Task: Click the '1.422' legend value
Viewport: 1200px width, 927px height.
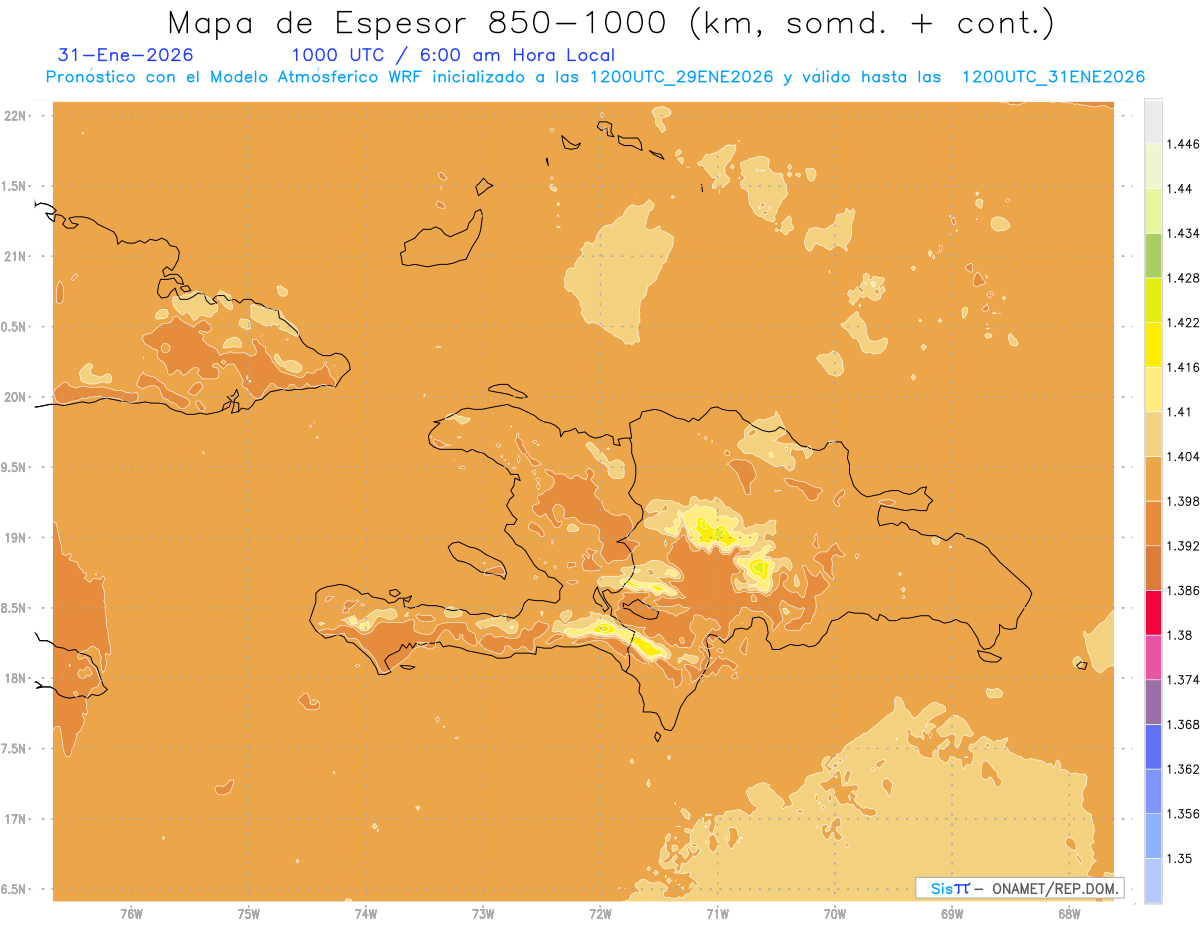Action: point(1182,322)
